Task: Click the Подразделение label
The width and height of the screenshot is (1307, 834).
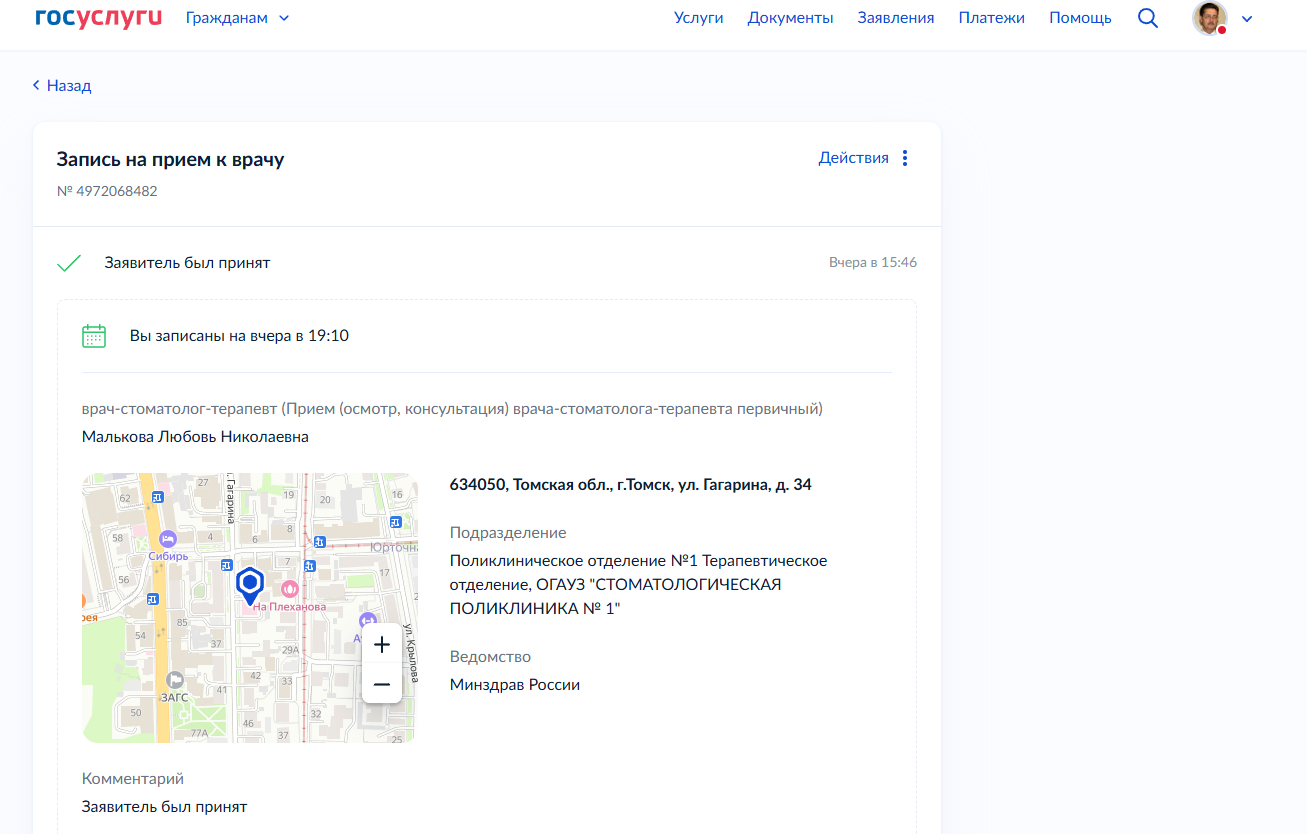Action: (x=508, y=533)
